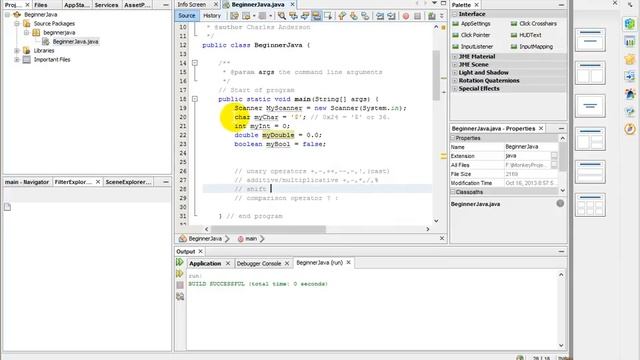Click the Comment icon near toolbar end
Viewport: 640px width, 360px height.
[431, 16]
